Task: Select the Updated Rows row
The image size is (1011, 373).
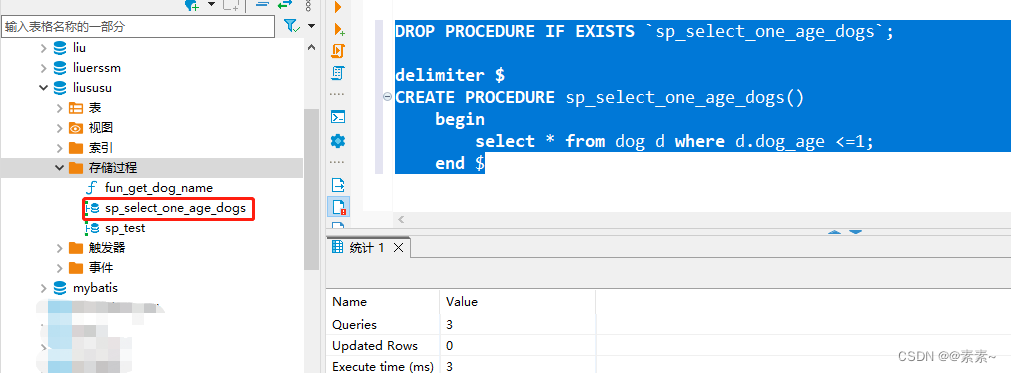Action: click(x=461, y=345)
